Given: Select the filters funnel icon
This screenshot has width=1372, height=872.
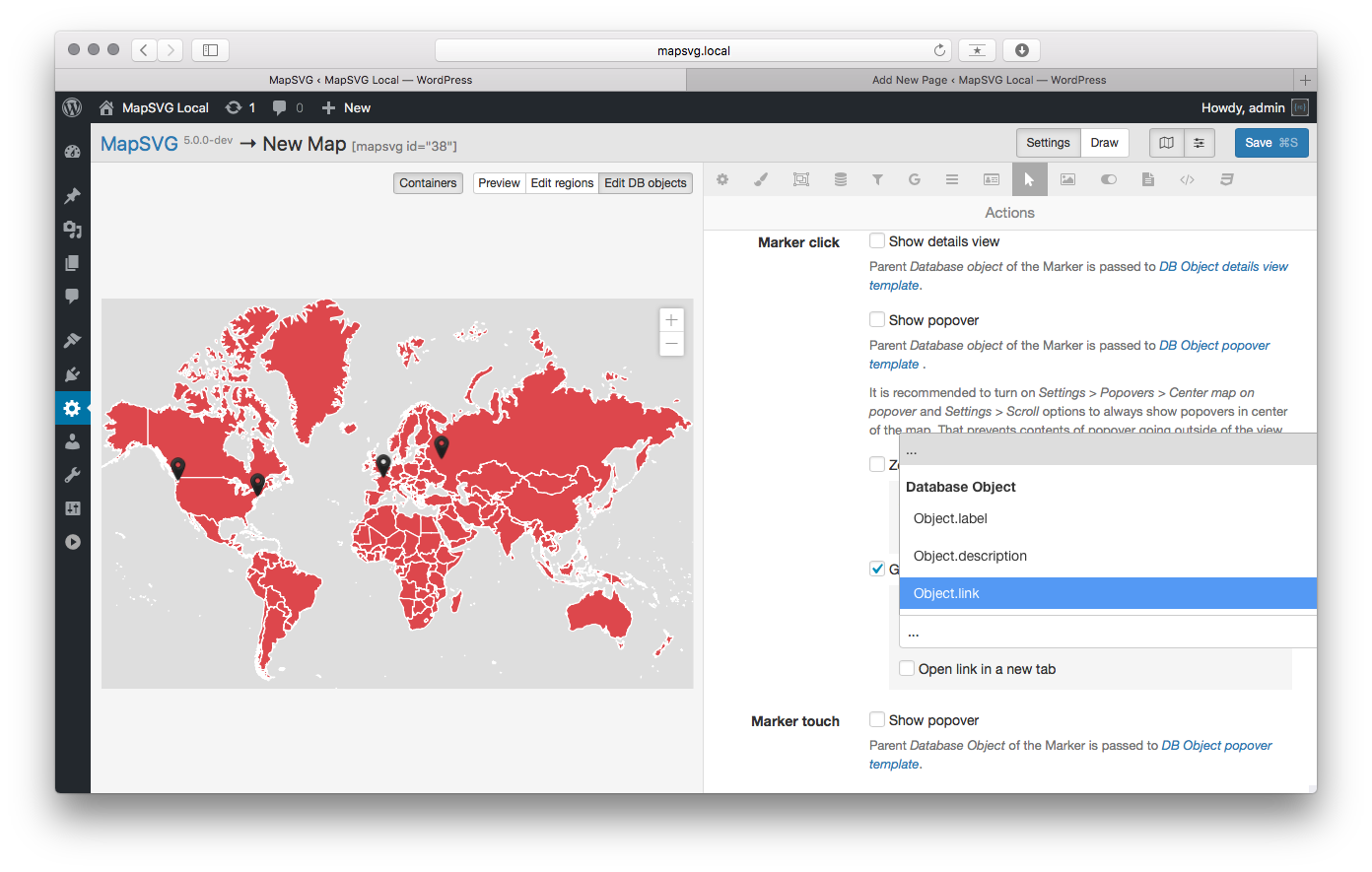Looking at the screenshot, I should click(877, 179).
